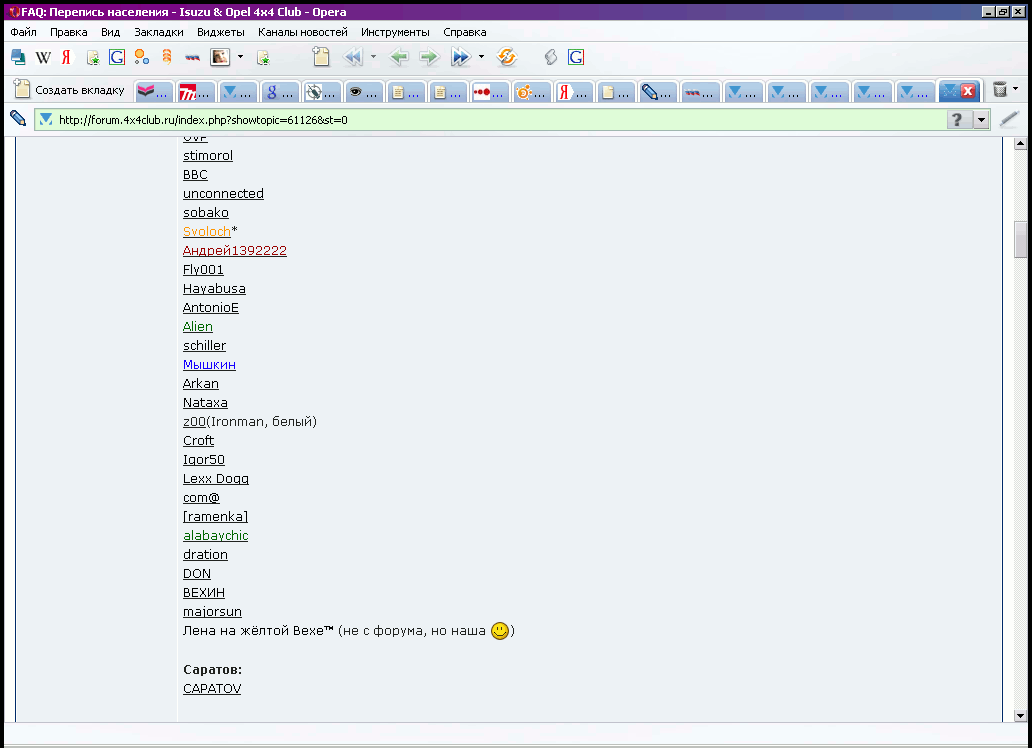The image size is (1032, 748).
Task: Click the first Google G bookmark icon
Action: click(x=117, y=57)
